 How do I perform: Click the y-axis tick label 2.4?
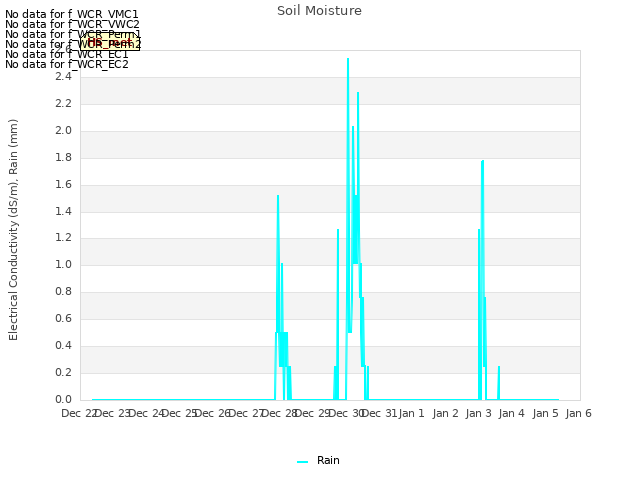[x=63, y=77]
